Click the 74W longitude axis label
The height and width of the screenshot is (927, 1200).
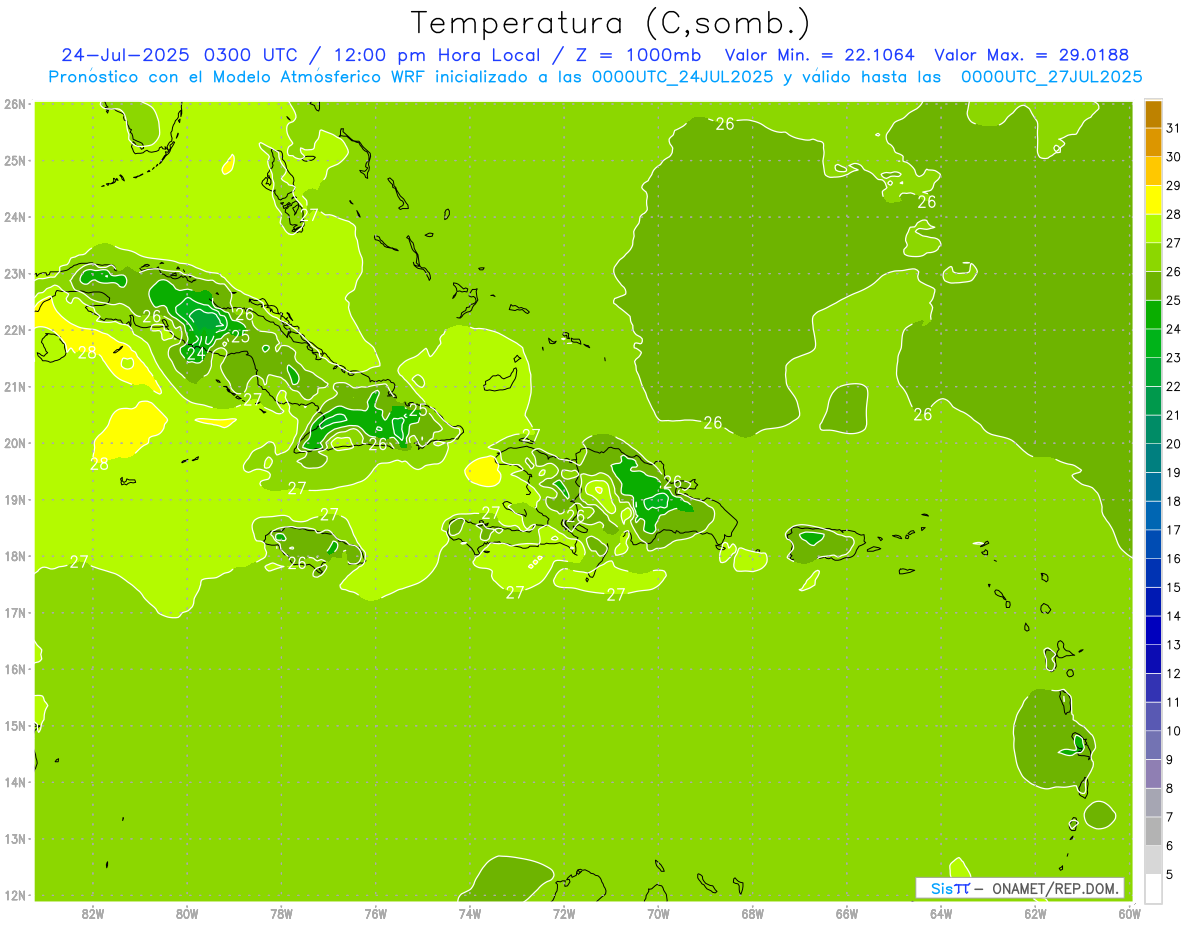(470, 913)
